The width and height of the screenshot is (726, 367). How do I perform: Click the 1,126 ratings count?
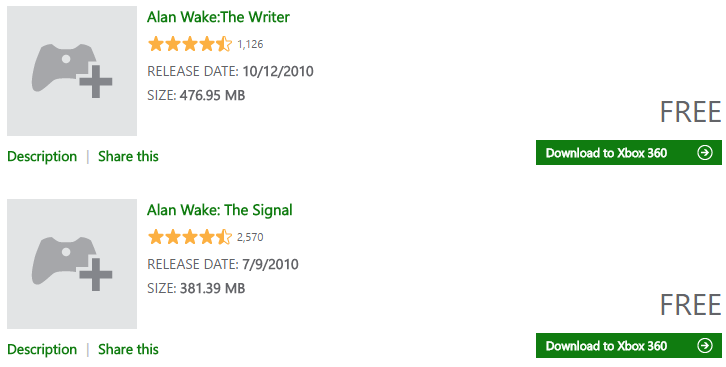pyautogui.click(x=250, y=44)
